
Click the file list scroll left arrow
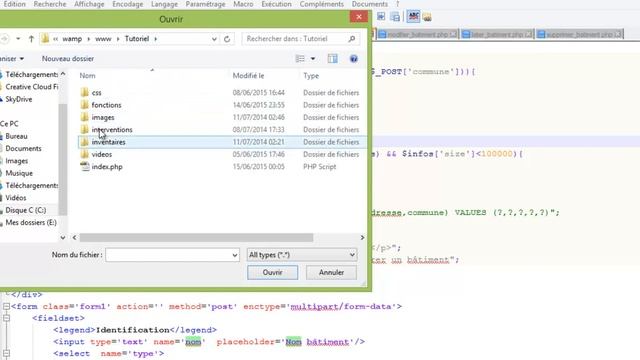(74, 238)
